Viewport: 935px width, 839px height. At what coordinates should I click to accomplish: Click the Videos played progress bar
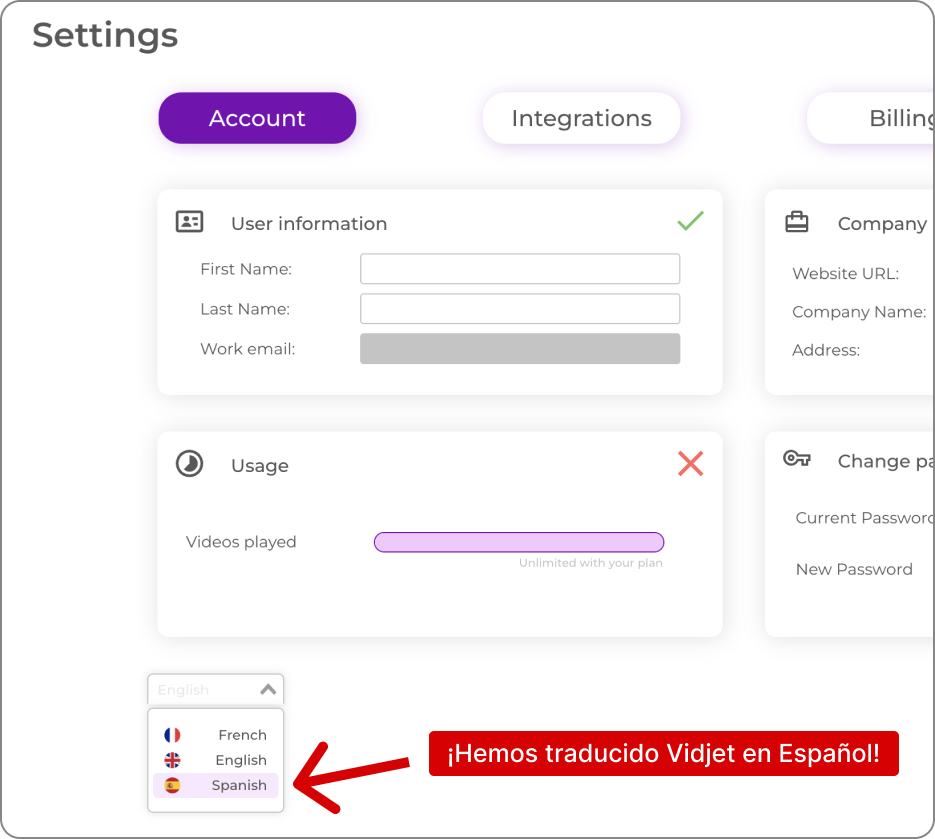coord(519,542)
